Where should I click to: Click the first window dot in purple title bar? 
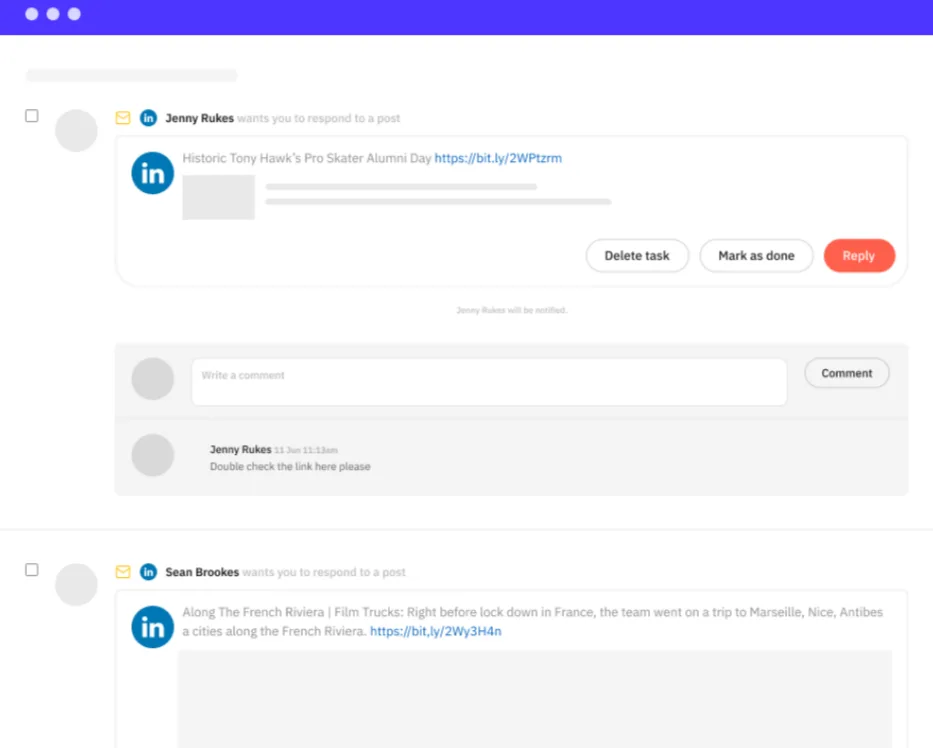tap(32, 14)
